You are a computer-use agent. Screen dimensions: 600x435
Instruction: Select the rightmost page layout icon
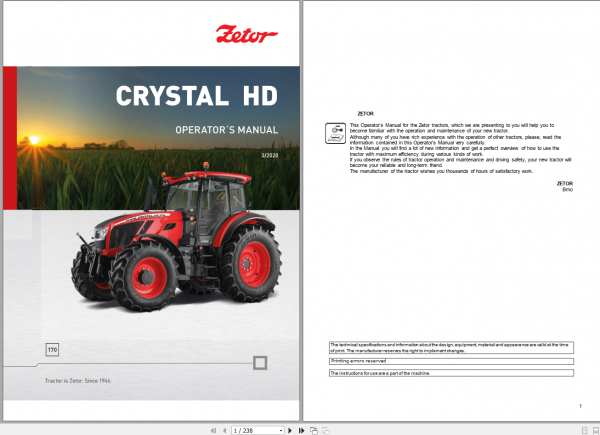pos(596,430)
